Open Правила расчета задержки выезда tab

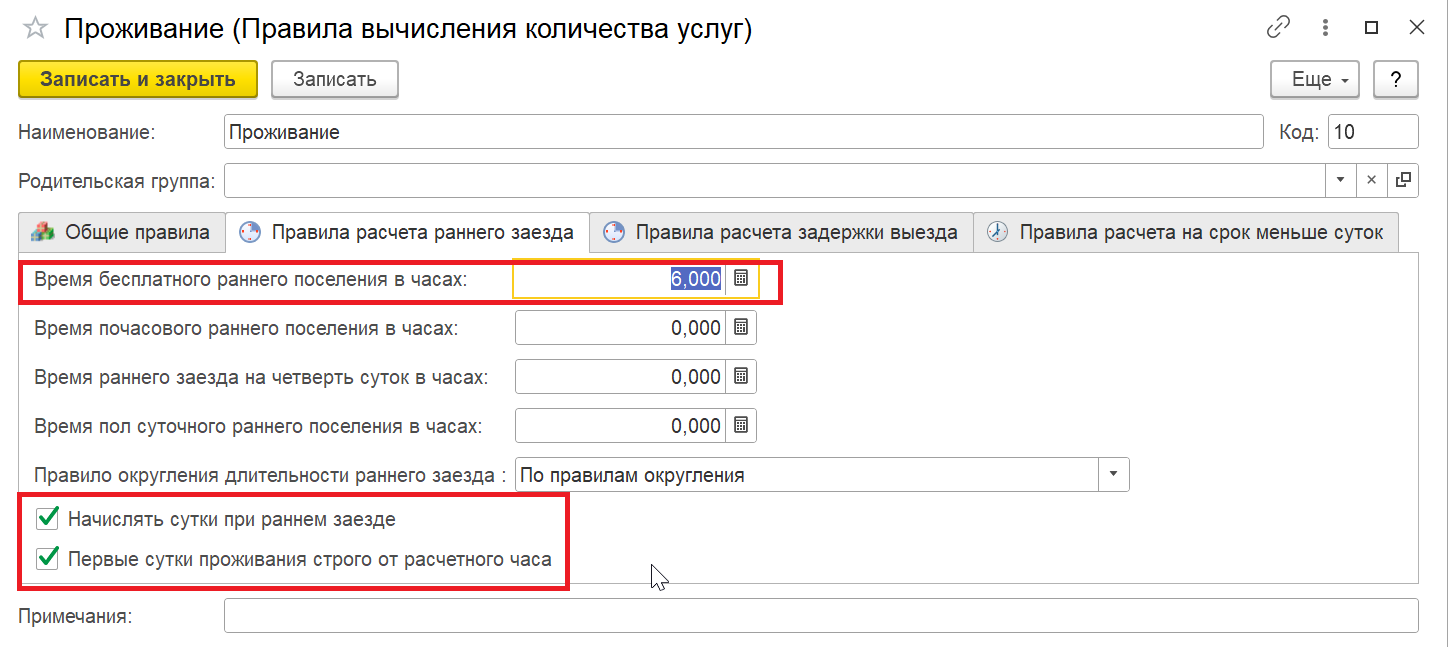point(781,233)
